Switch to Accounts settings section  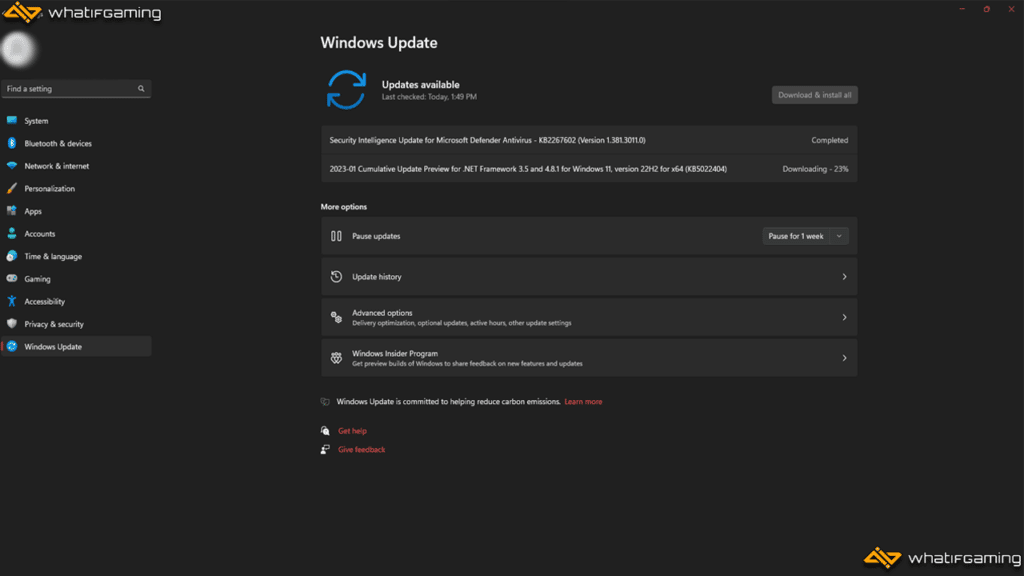pyautogui.click(x=40, y=234)
